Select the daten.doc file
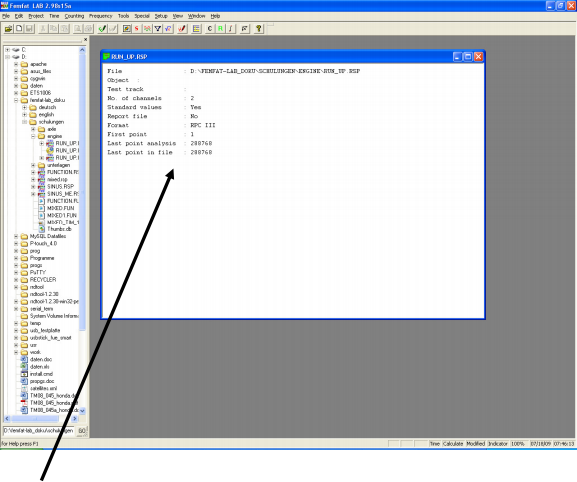The height and width of the screenshot is (482, 577). coord(41,359)
